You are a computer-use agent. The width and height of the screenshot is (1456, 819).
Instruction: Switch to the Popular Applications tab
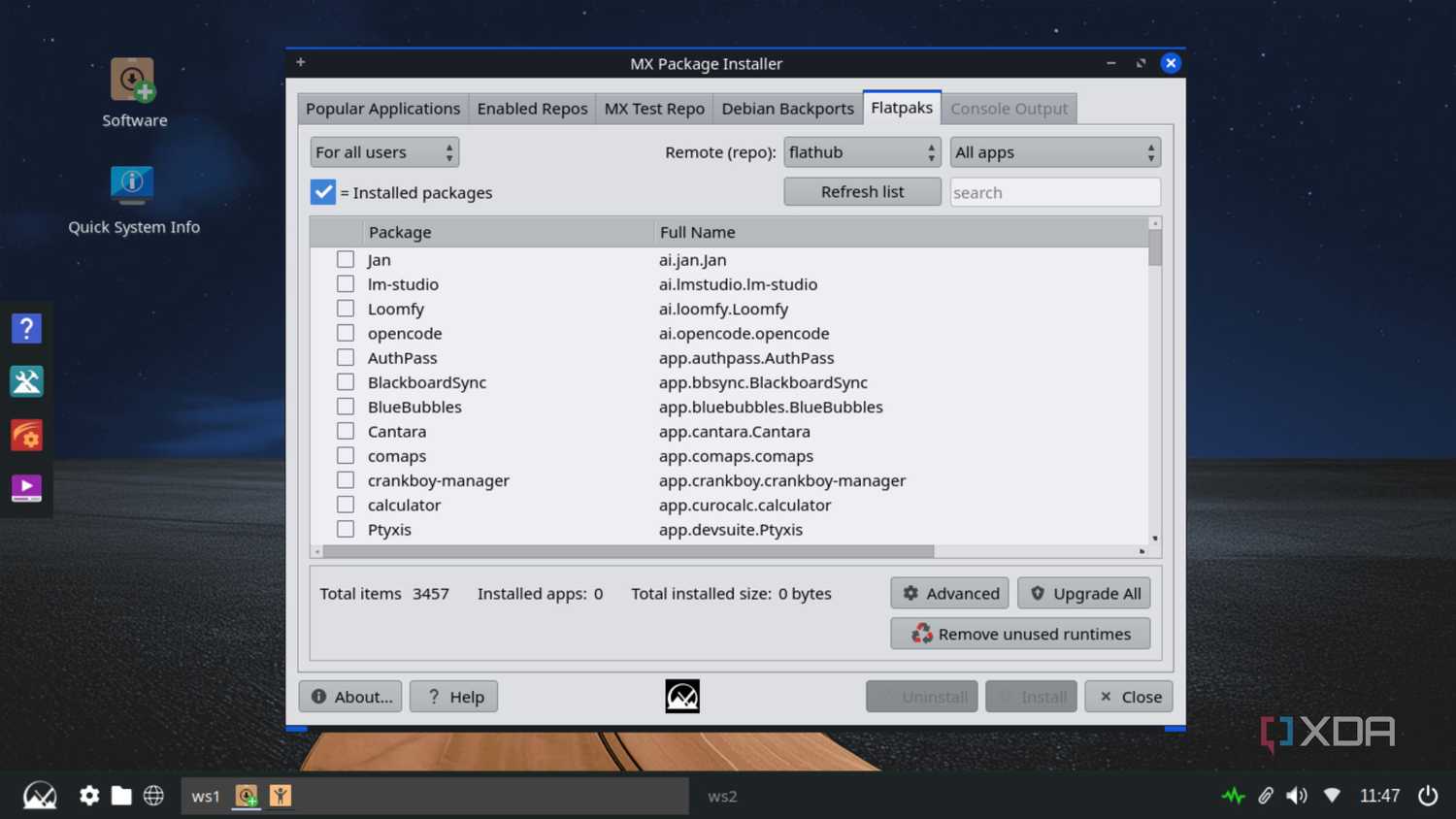tap(382, 109)
